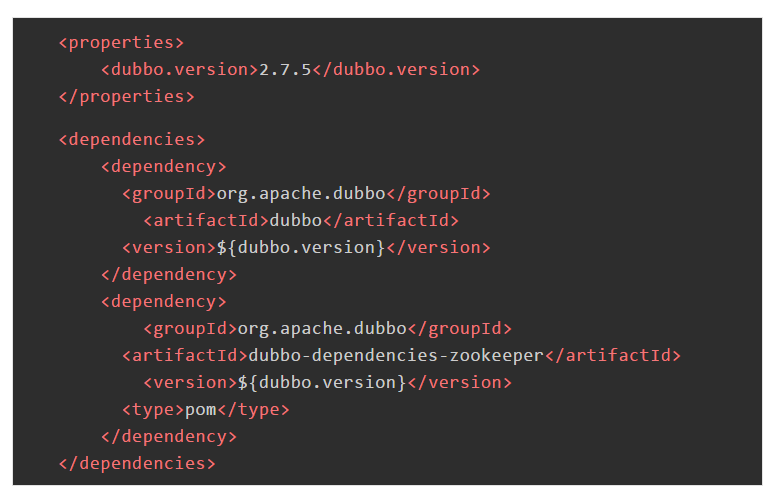Image resolution: width=779 pixels, height=498 pixels.
Task: Click the opening type tag
Action: (153, 409)
